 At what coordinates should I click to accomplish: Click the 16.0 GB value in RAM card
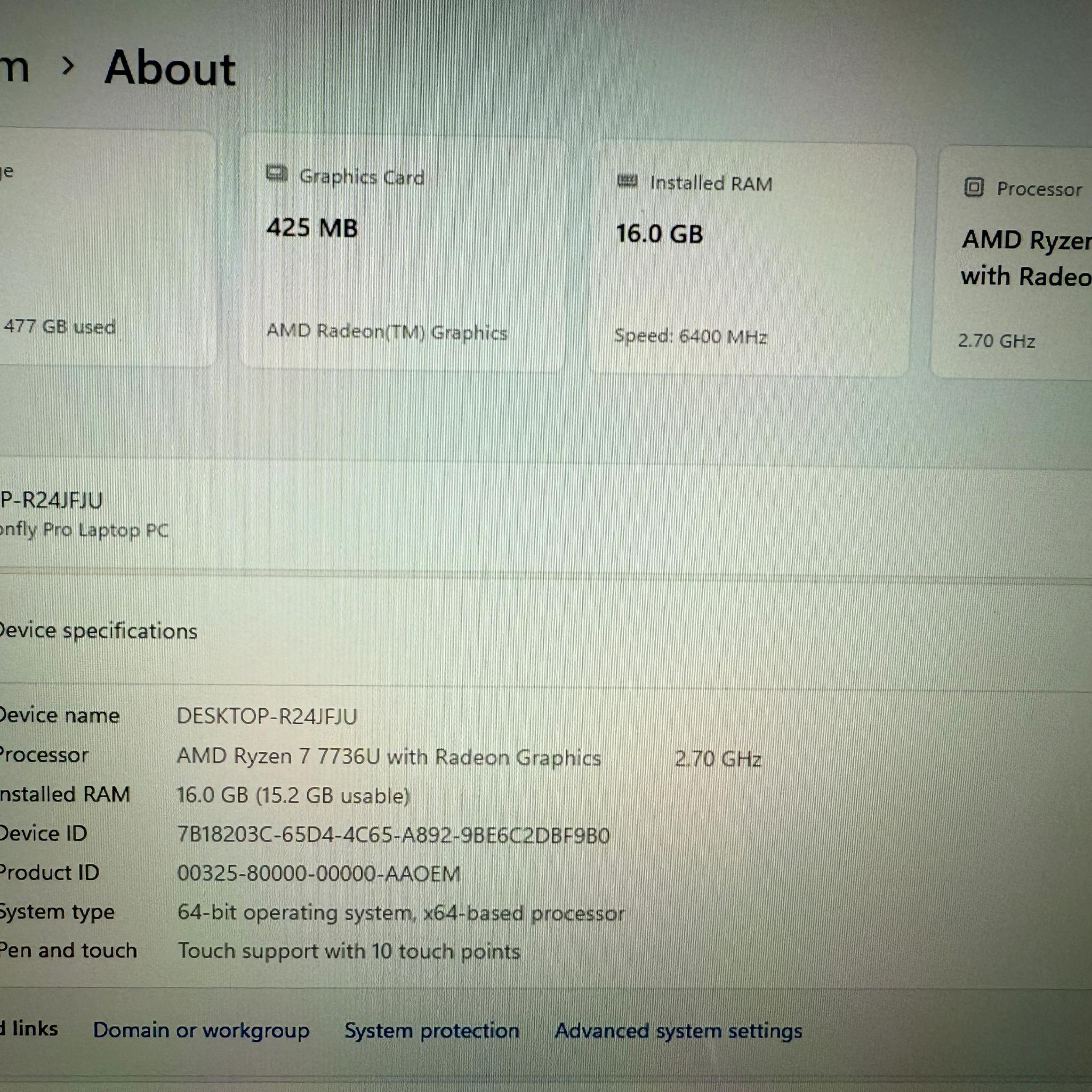coord(659,234)
